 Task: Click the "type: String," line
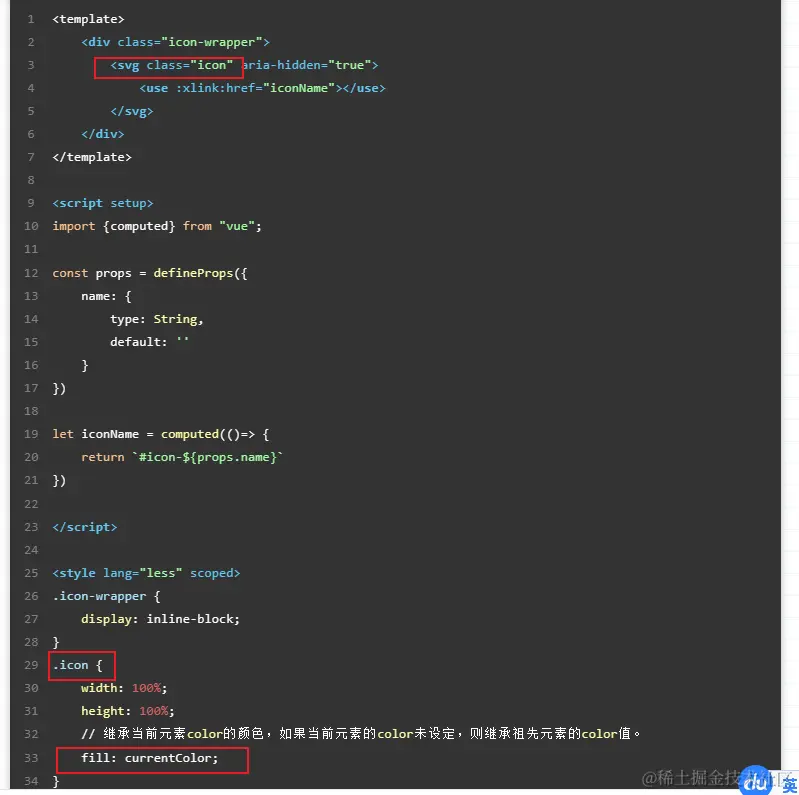pos(157,319)
